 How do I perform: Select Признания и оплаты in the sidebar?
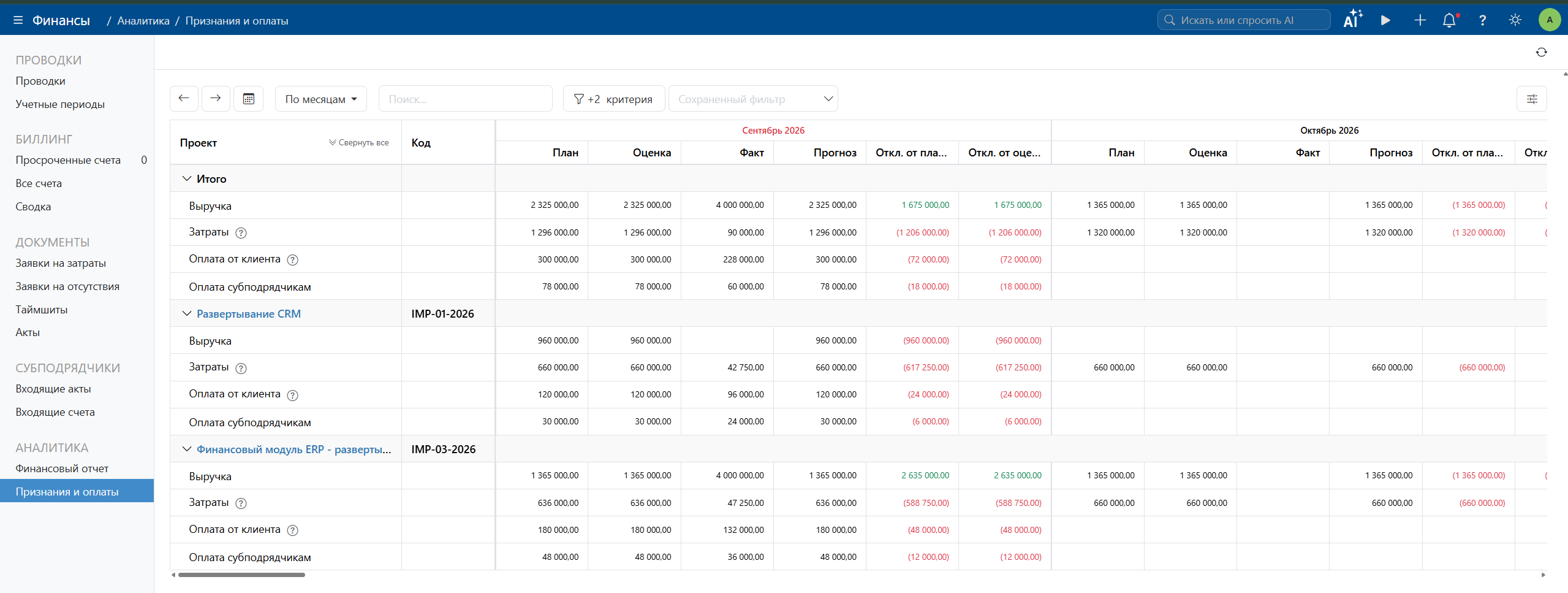(77, 491)
